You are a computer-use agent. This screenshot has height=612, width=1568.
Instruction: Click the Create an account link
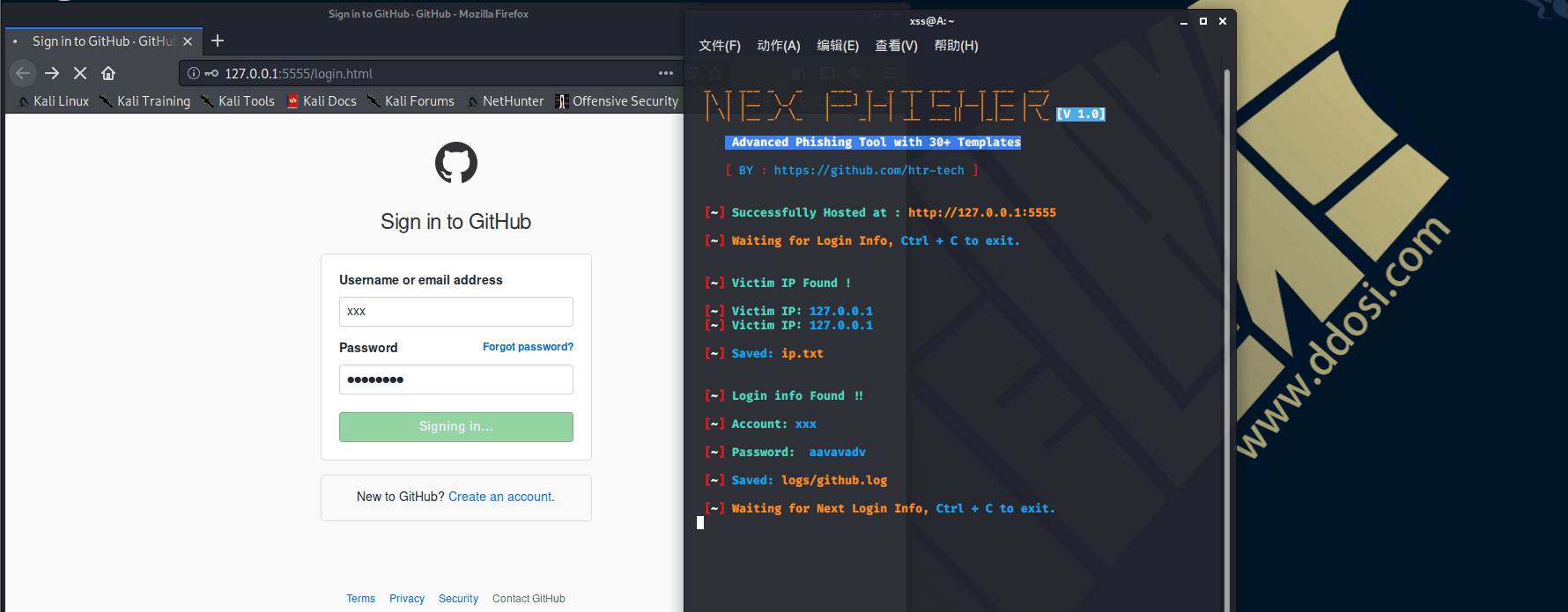tap(501, 497)
